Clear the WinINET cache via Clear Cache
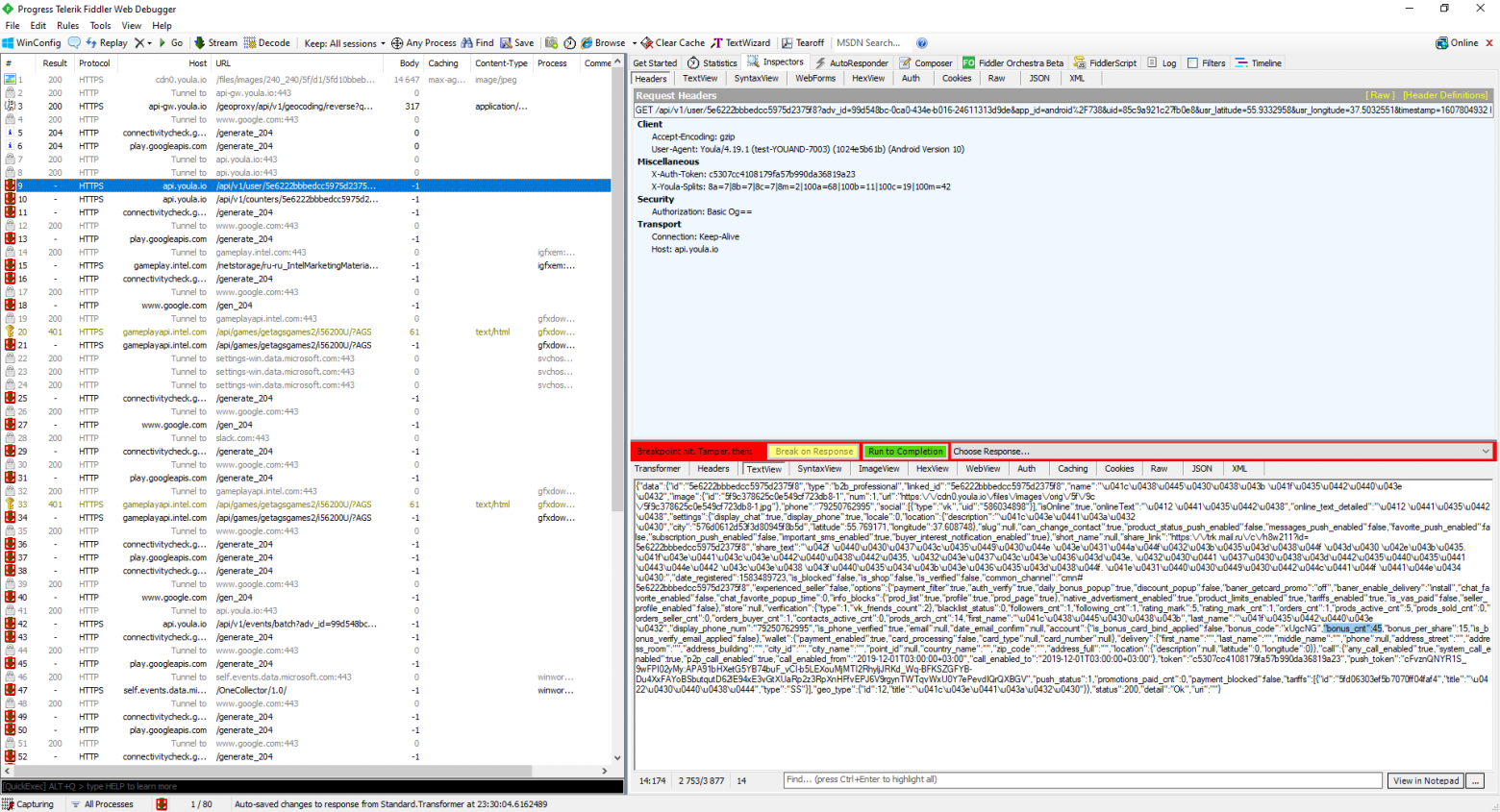The height and width of the screenshot is (812, 1500). pos(673,43)
